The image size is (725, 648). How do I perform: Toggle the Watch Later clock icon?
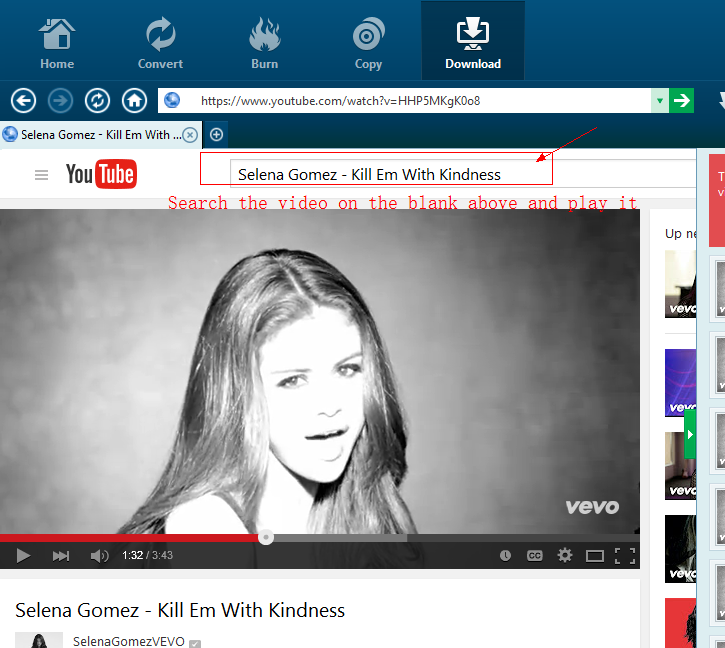505,555
